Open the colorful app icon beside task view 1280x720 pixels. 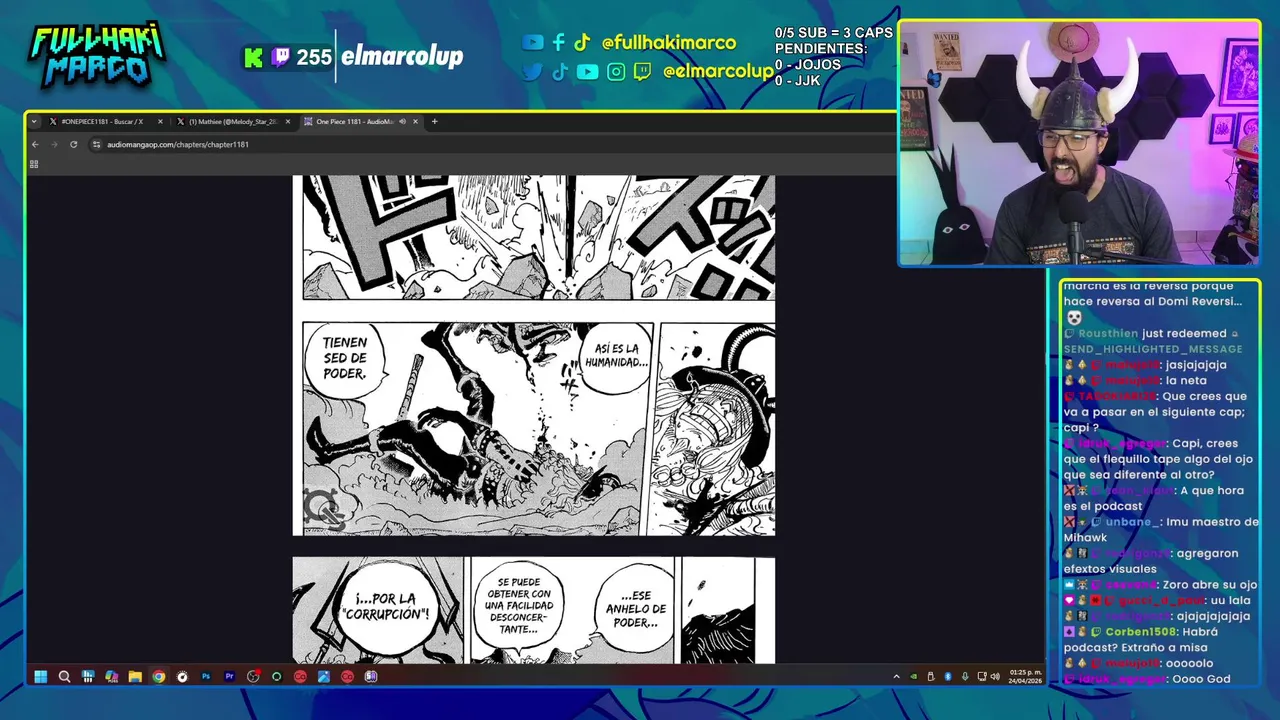pyautogui.click(x=112, y=676)
